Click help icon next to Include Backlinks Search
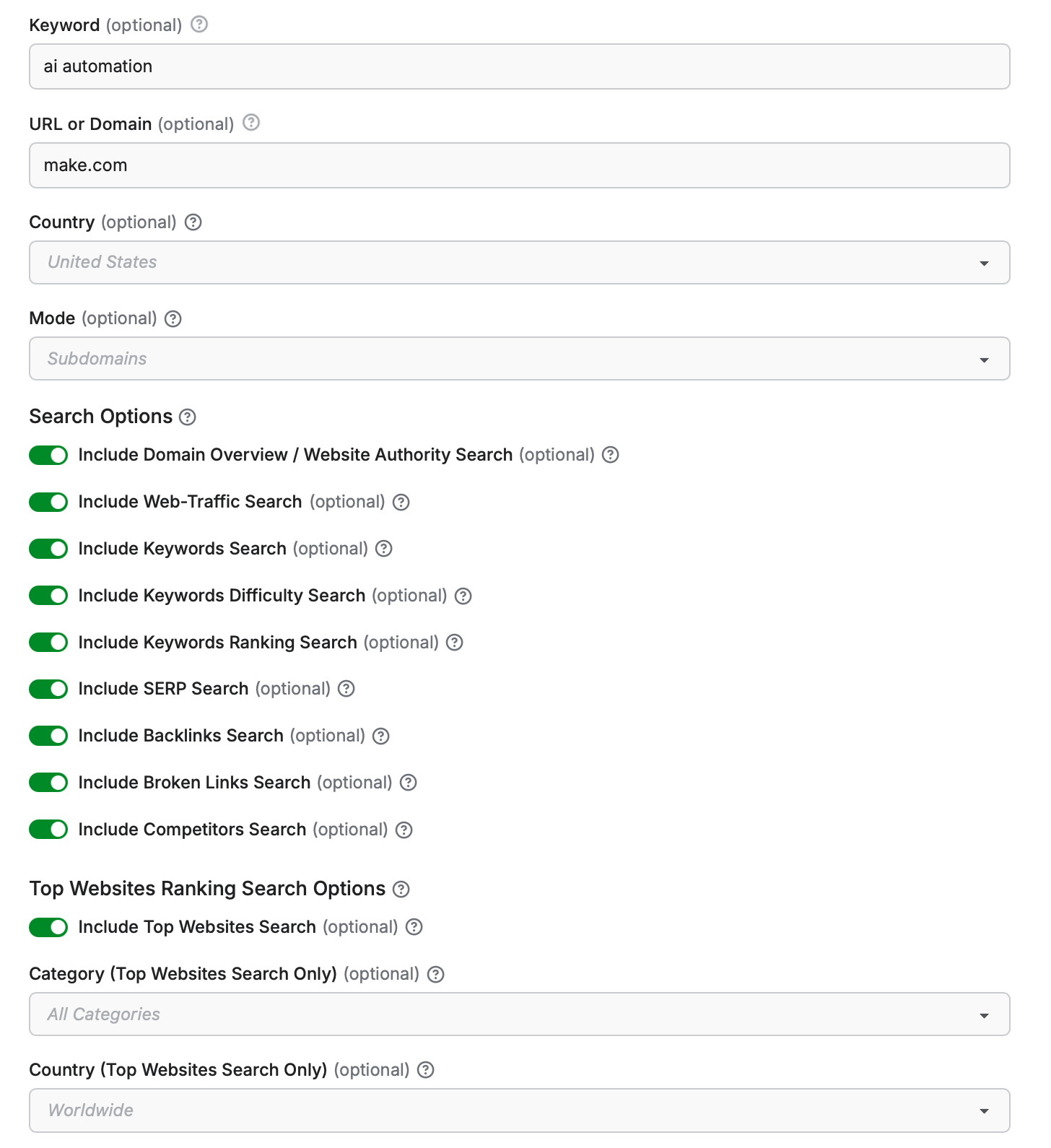This screenshot has width=1051, height=1148. click(x=381, y=736)
